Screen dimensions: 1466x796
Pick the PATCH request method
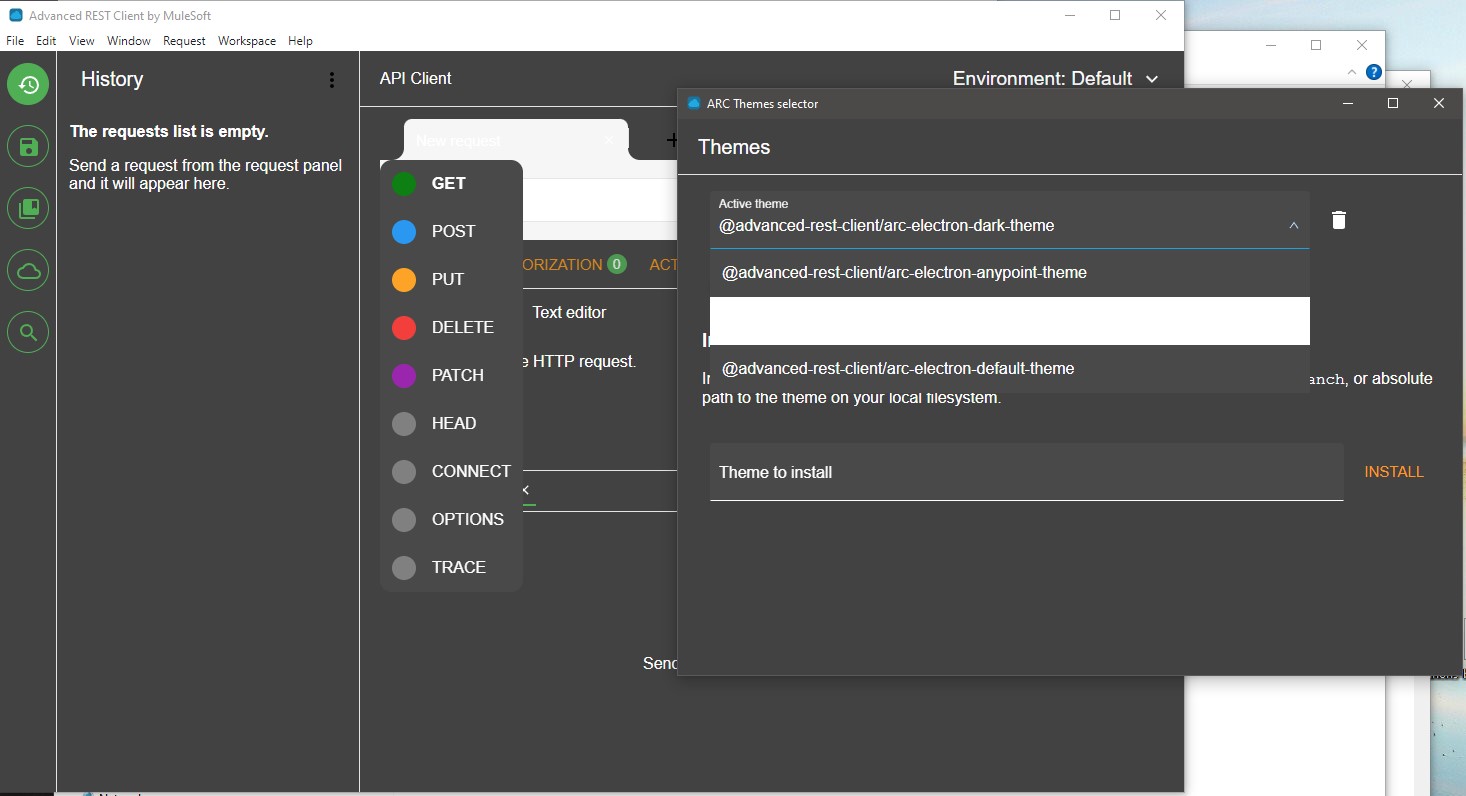coord(456,375)
